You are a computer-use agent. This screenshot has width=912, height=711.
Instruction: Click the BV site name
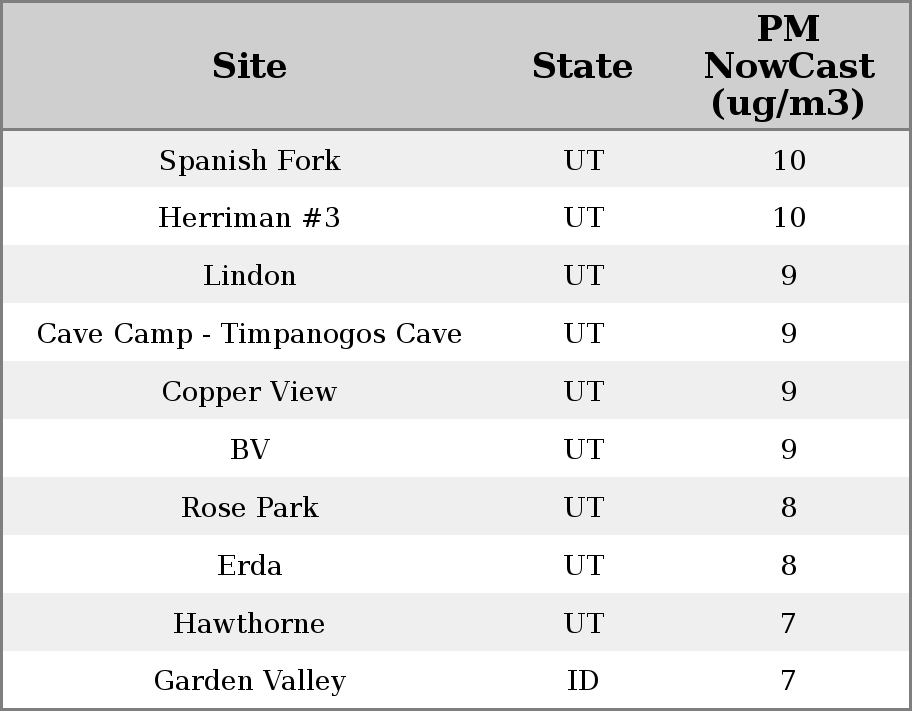point(249,450)
